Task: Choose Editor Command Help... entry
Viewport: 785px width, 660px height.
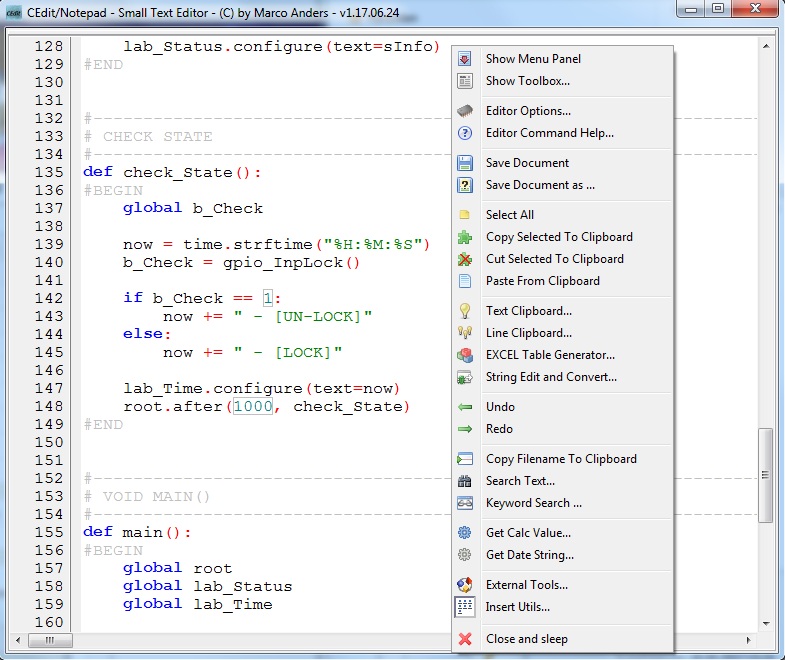Action: point(549,133)
